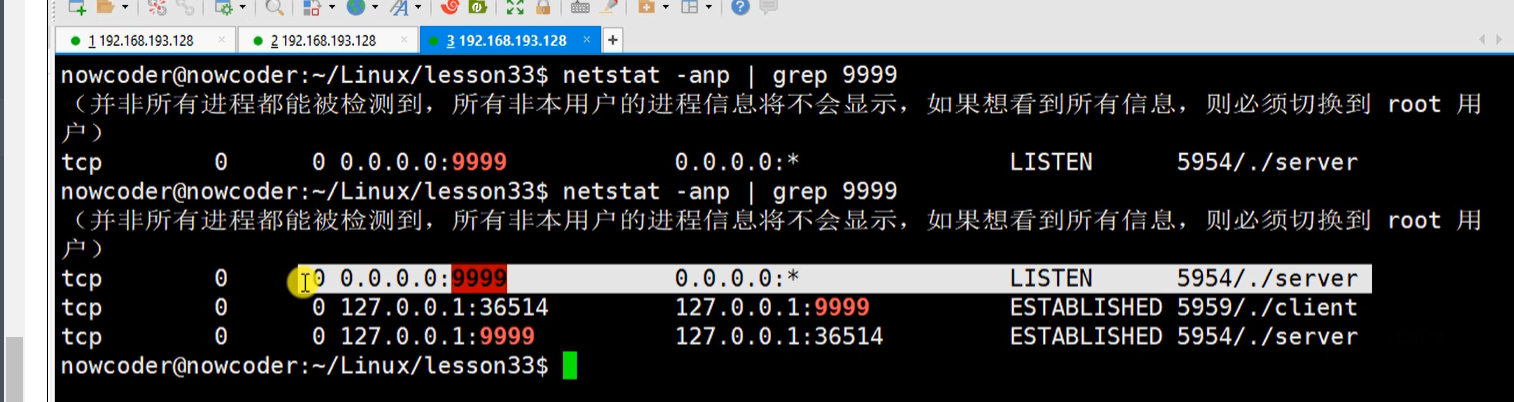This screenshot has height=402, width=1514.
Task: Click 127.0.0.1:36514 in last server row
Action: (x=779, y=336)
